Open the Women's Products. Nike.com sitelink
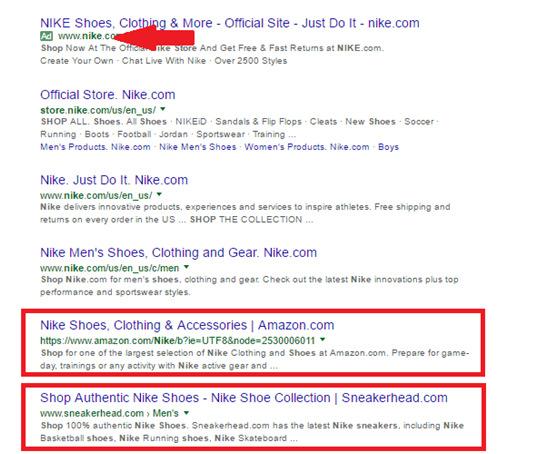 pos(307,147)
